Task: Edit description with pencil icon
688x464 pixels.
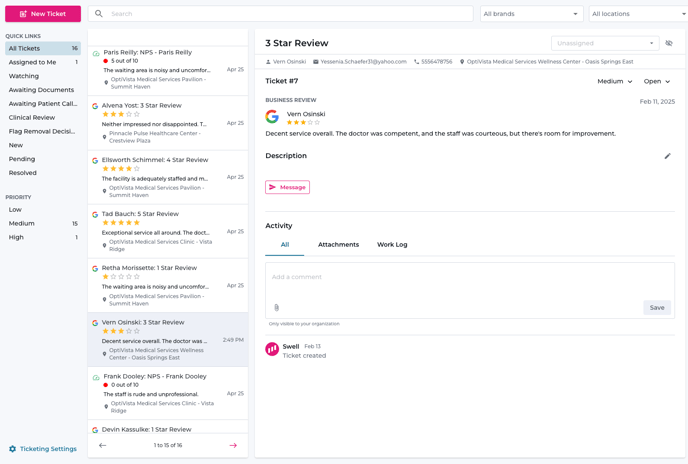Action: click(667, 156)
